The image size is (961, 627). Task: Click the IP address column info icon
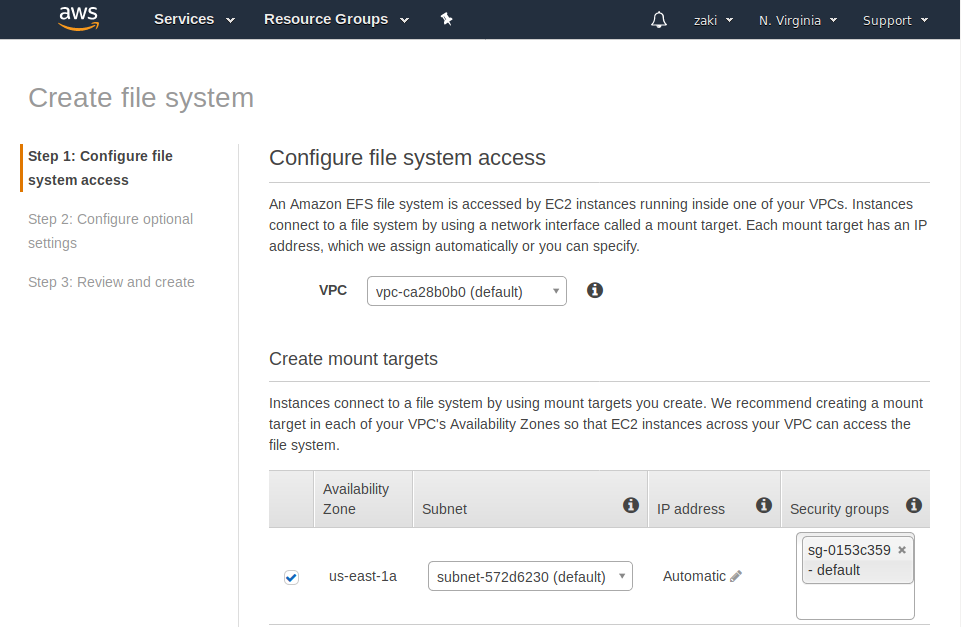tap(763, 503)
